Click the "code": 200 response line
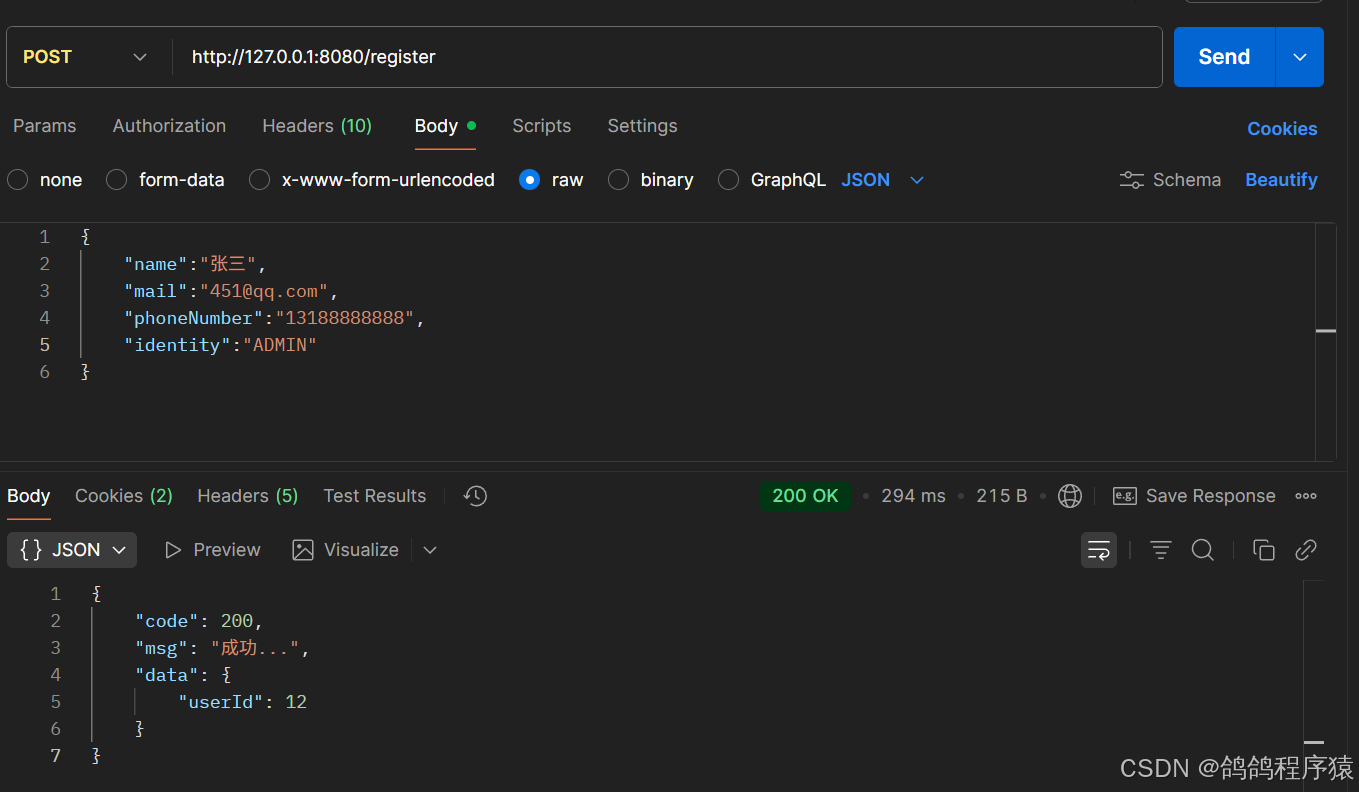The width and height of the screenshot is (1359, 792). [x=198, y=621]
